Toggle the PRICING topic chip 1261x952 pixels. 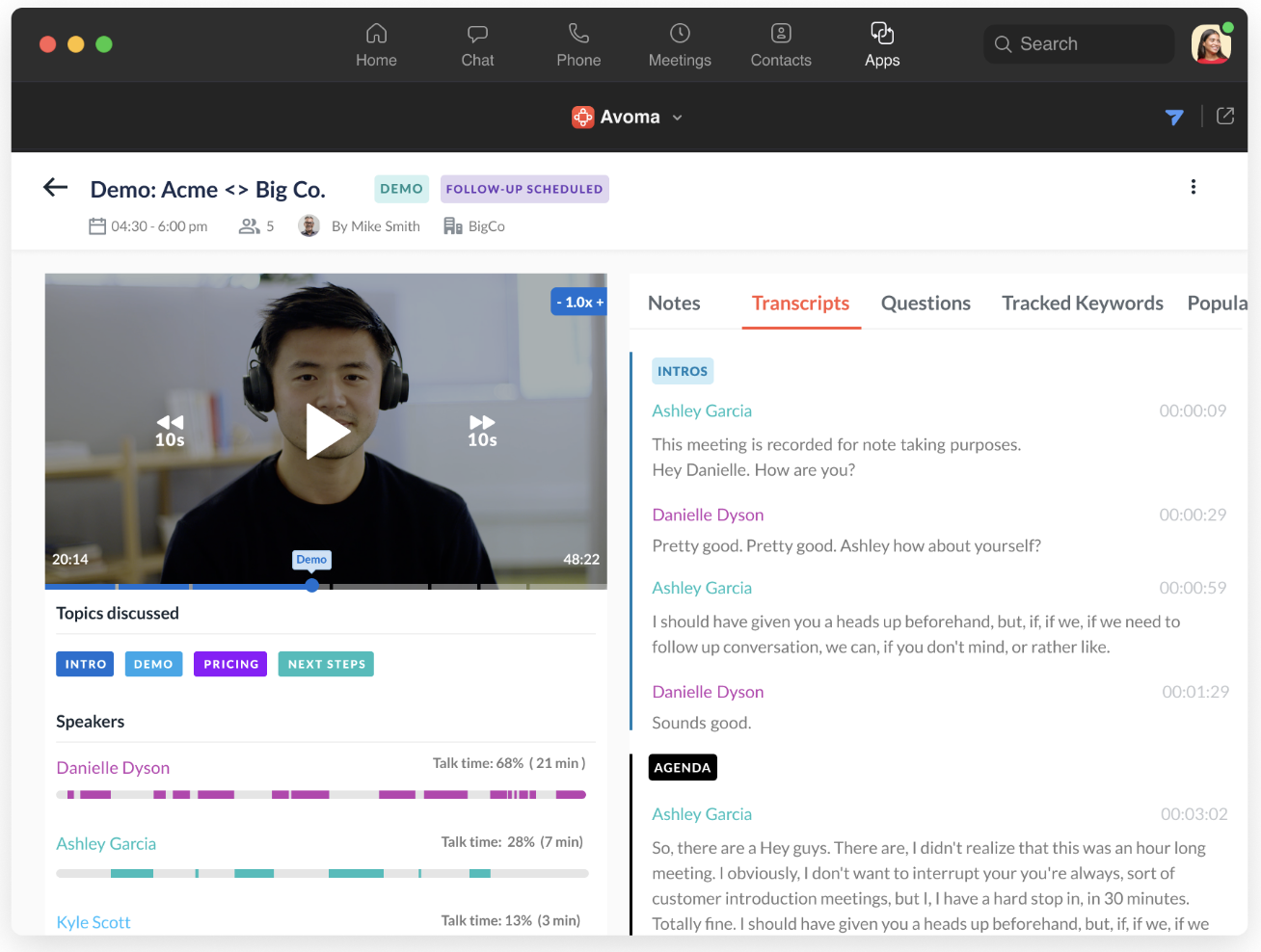[x=229, y=664]
